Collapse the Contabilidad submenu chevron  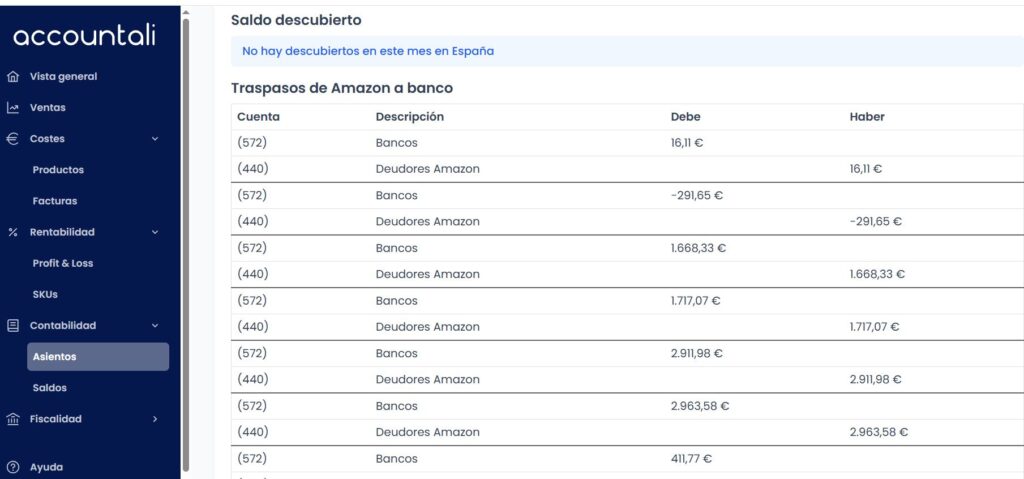point(155,325)
